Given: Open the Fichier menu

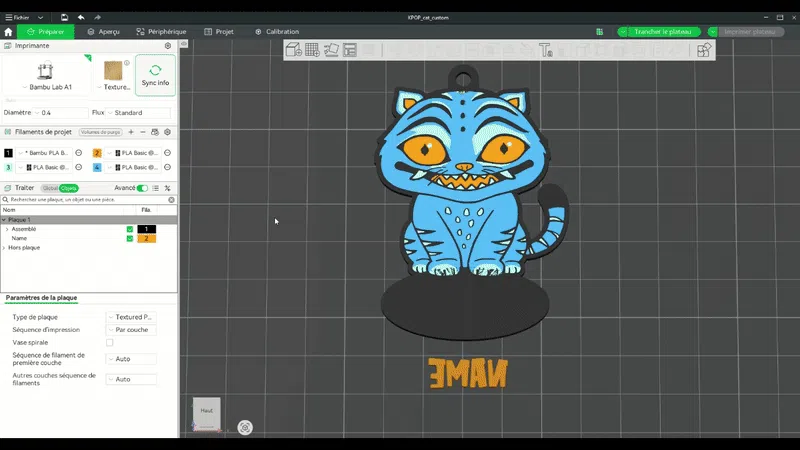Looking at the screenshot, I should pyautogui.click(x=18, y=17).
